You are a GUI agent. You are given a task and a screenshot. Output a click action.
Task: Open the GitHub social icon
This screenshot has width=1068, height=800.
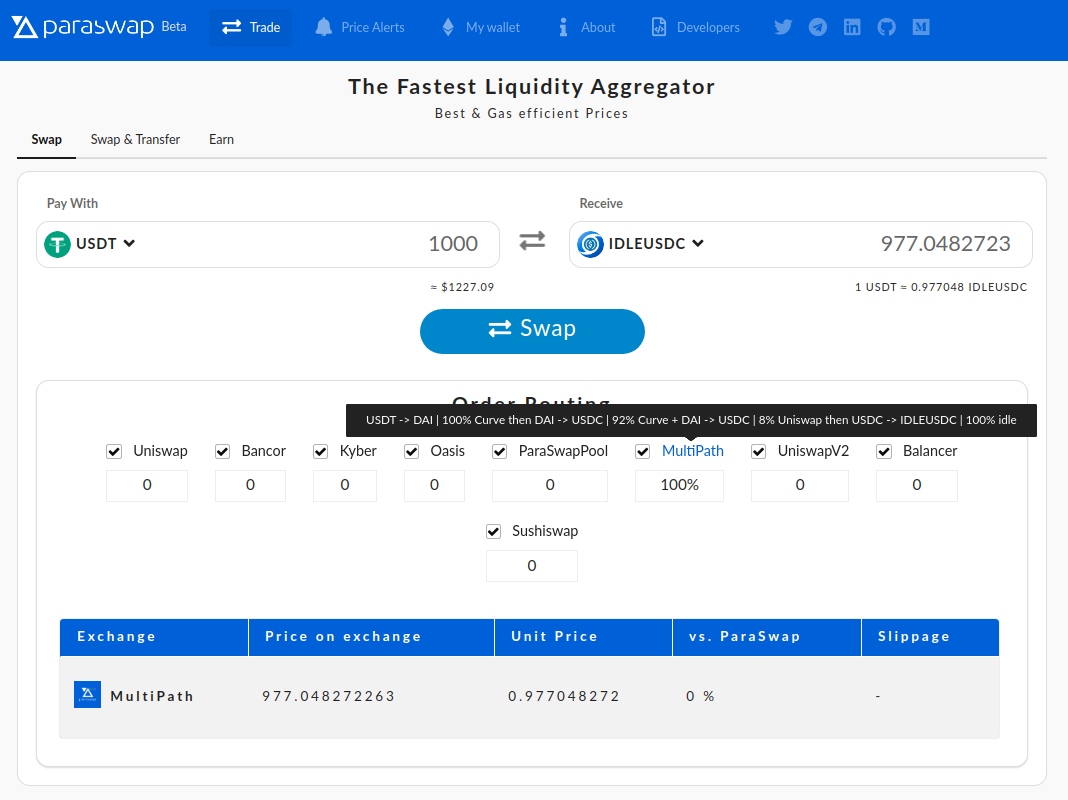(886, 27)
